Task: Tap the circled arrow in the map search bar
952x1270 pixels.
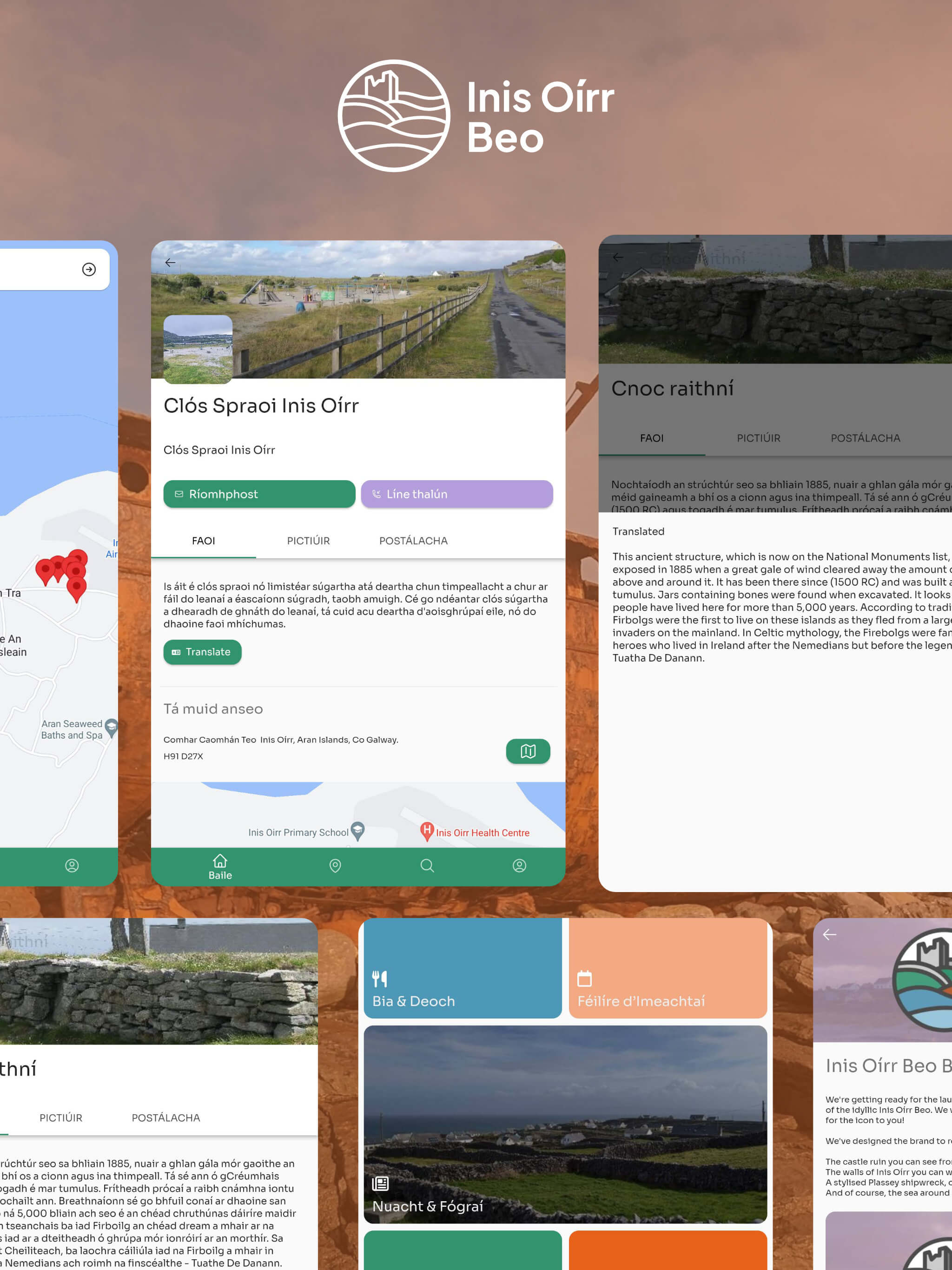Action: [89, 269]
